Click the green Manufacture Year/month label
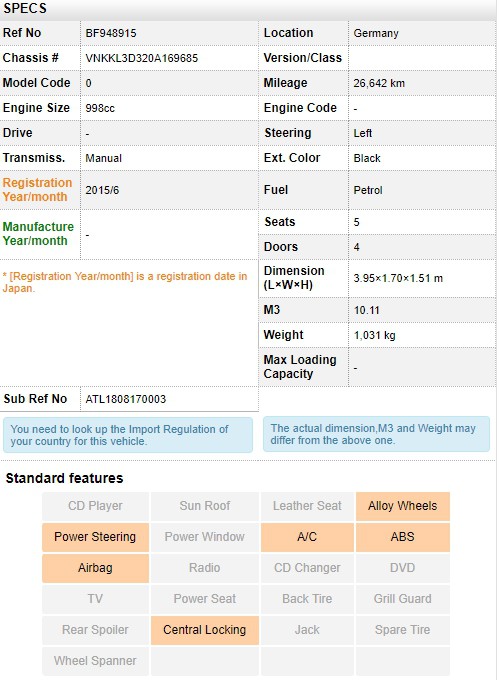The image size is (499, 680). coord(38,234)
